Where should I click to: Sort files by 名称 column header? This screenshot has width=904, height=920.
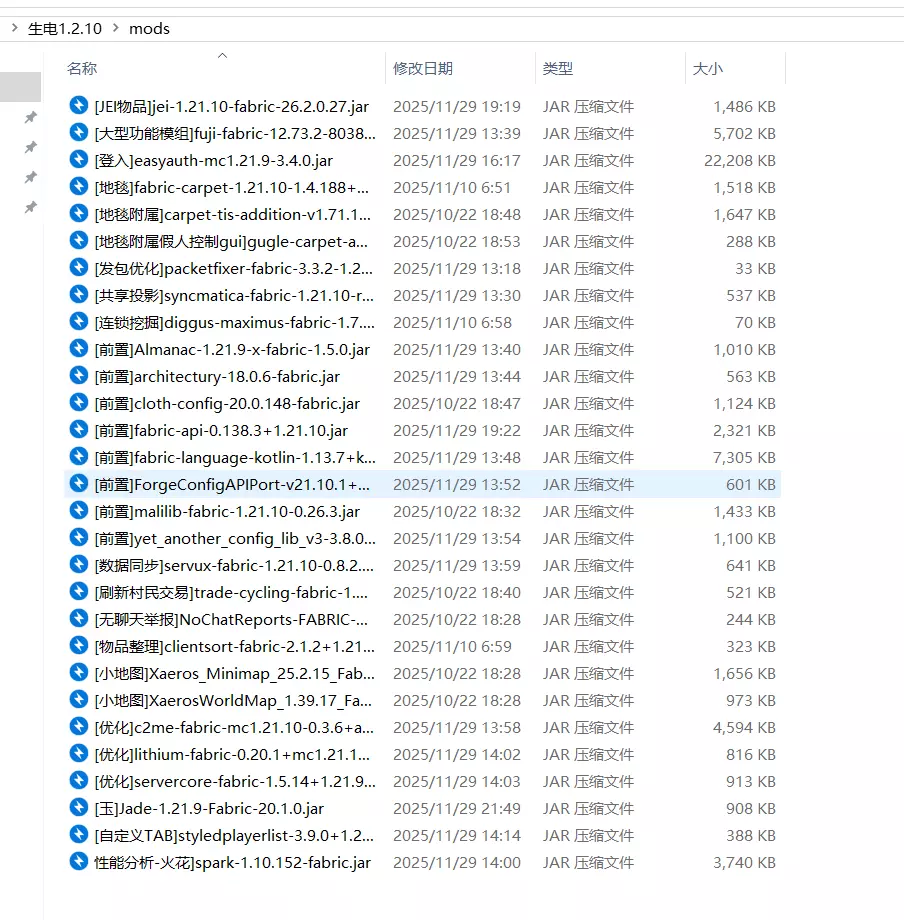click(82, 69)
